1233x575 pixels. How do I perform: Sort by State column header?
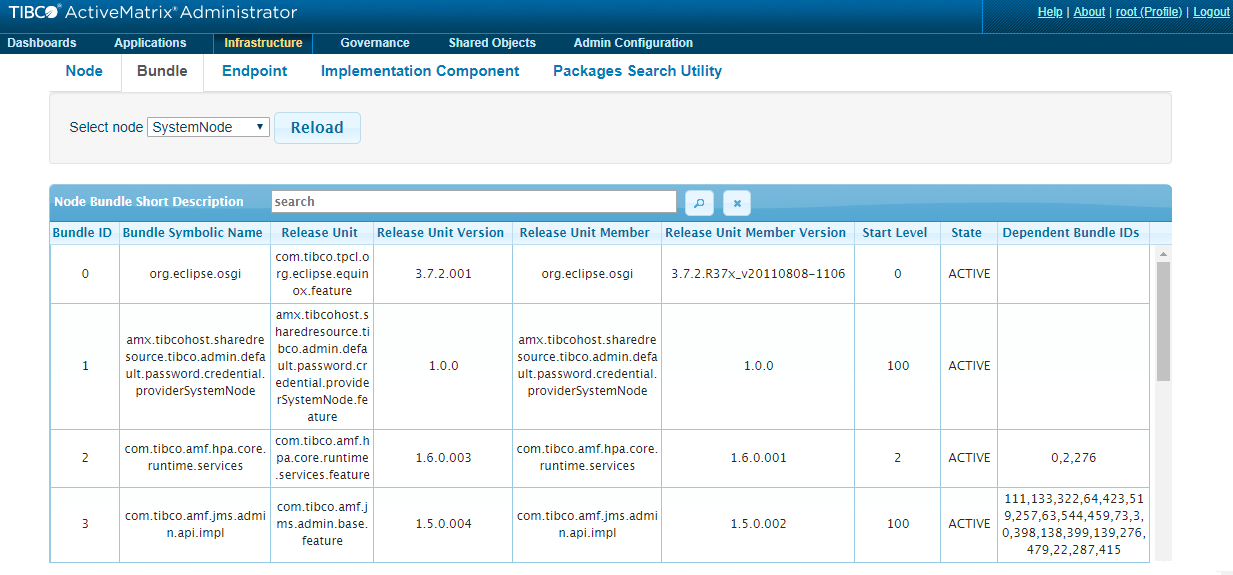[x=966, y=233]
